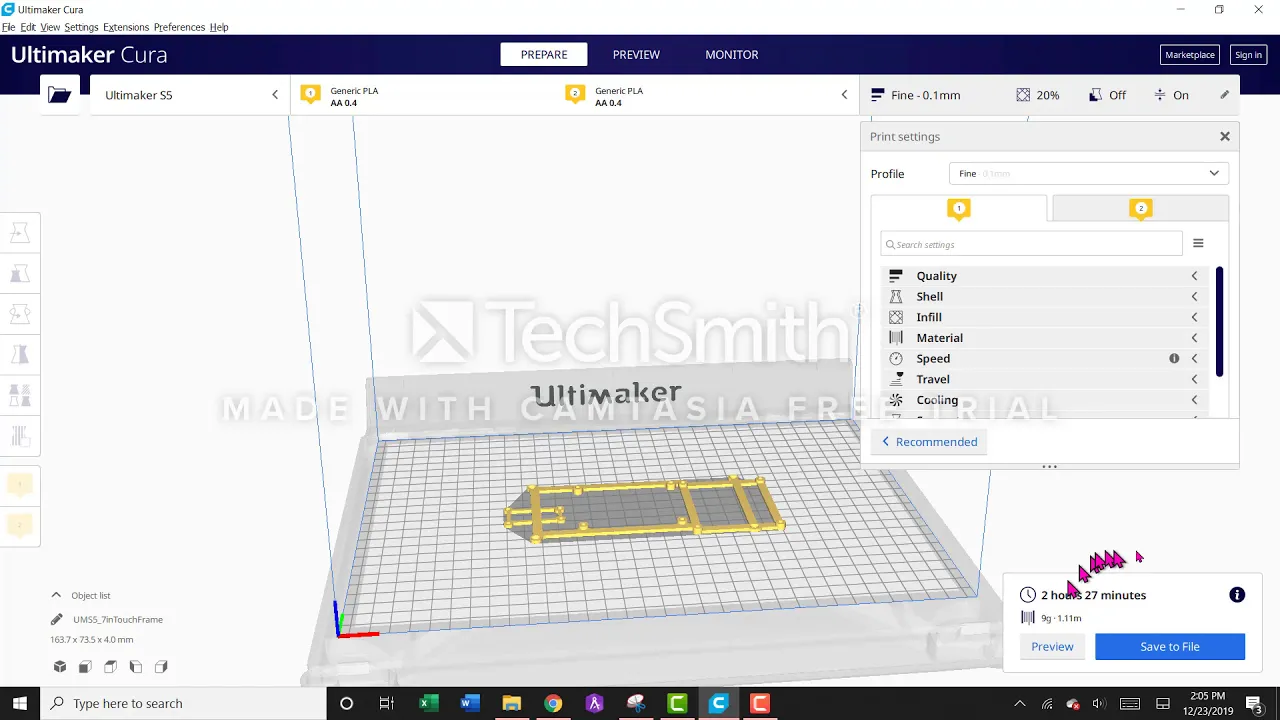Select extruder 2 tab in print settings
This screenshot has width=1280, height=720.
1140,208
